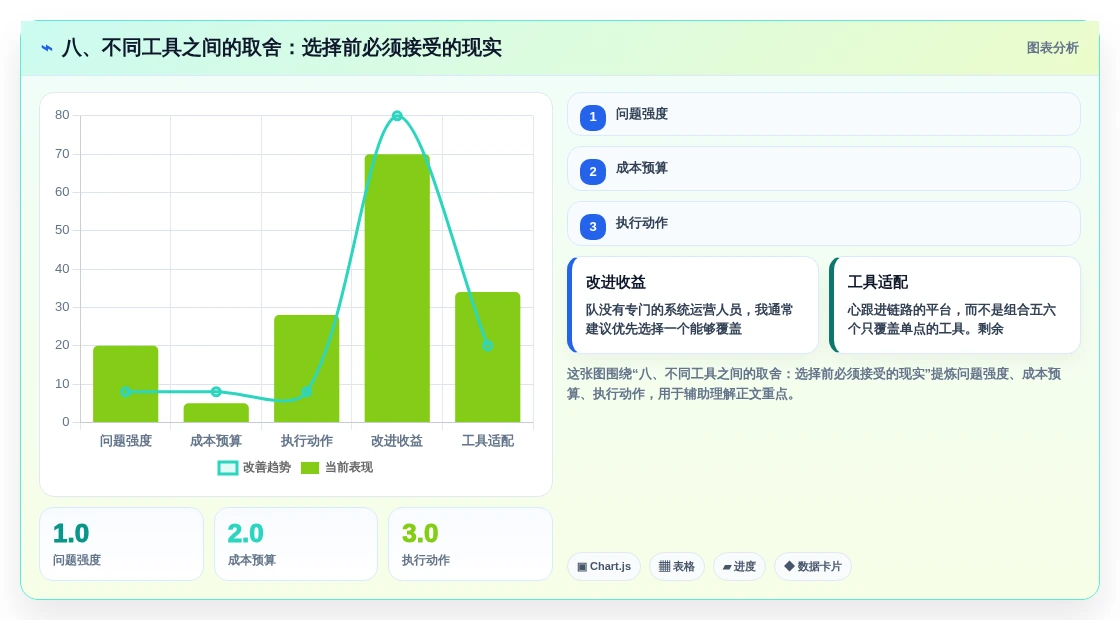Select the Chart.js tag
1120x620 pixels.
pyautogui.click(x=604, y=566)
